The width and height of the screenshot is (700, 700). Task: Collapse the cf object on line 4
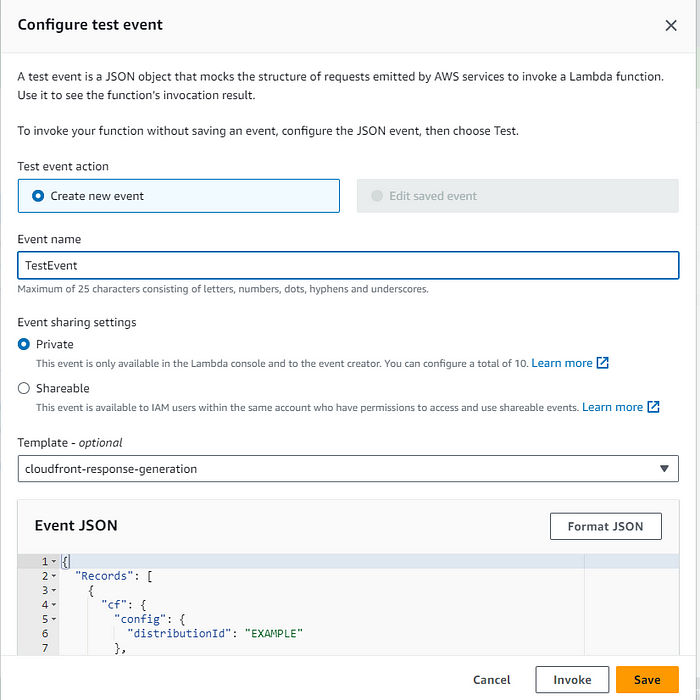coord(54,605)
